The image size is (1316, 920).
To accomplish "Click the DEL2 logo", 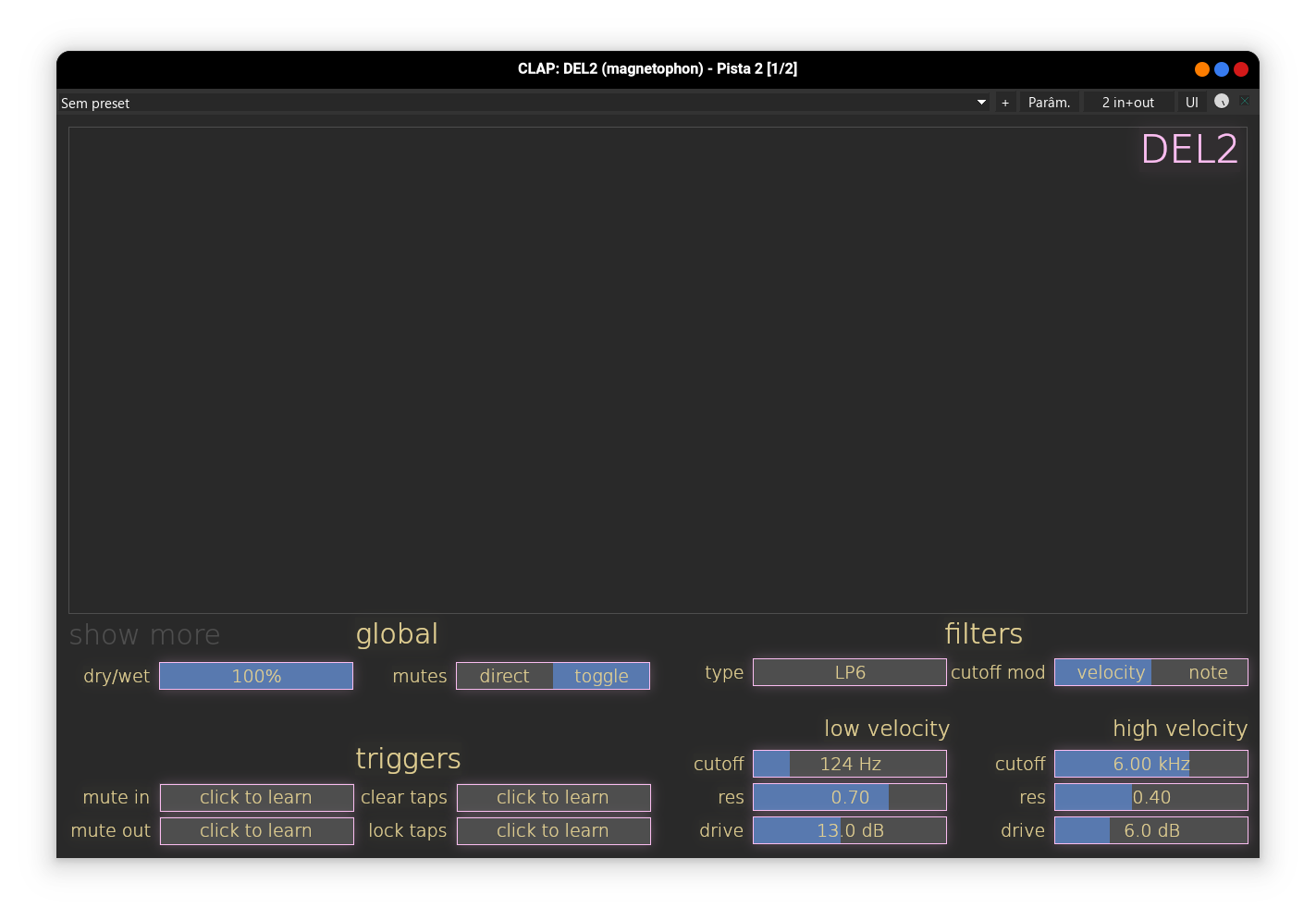I will pos(1188,150).
